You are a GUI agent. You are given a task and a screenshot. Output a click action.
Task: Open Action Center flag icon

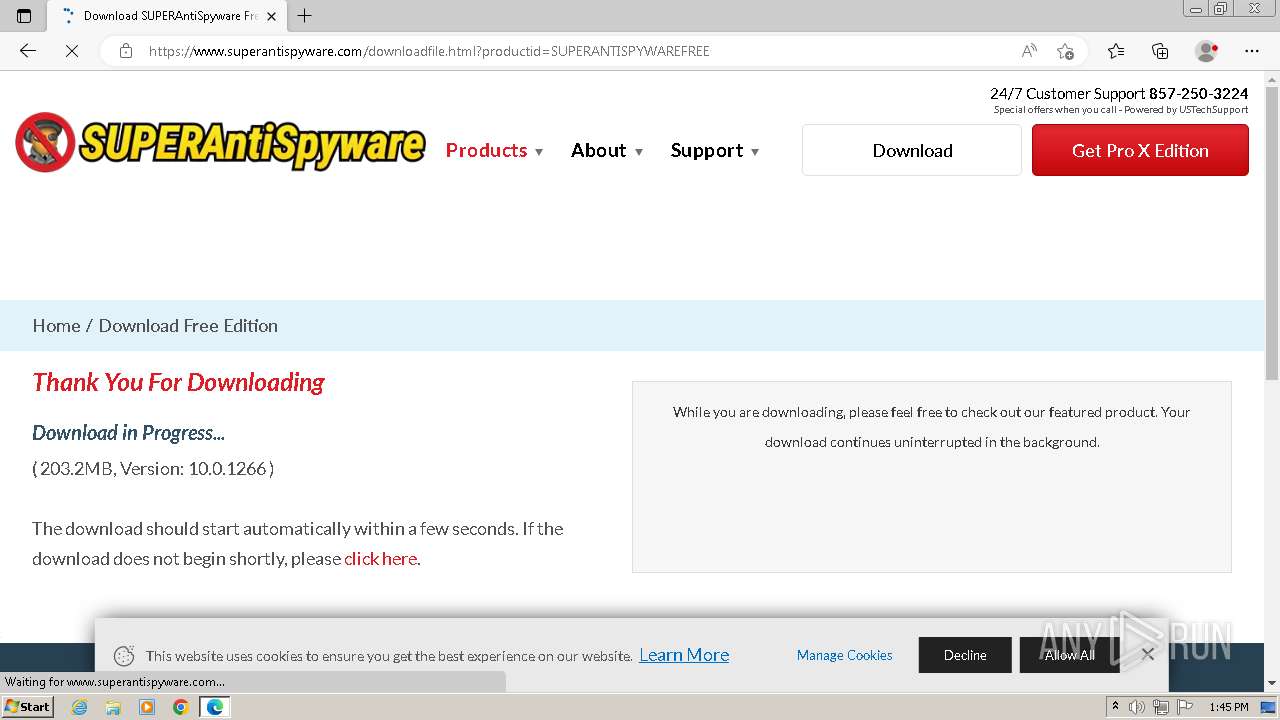click(x=1185, y=707)
